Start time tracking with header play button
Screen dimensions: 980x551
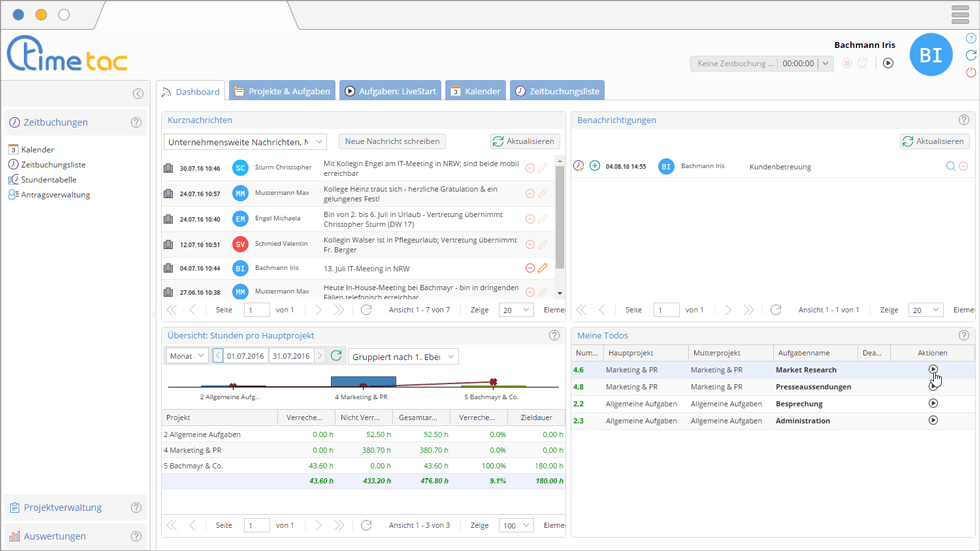tap(887, 63)
